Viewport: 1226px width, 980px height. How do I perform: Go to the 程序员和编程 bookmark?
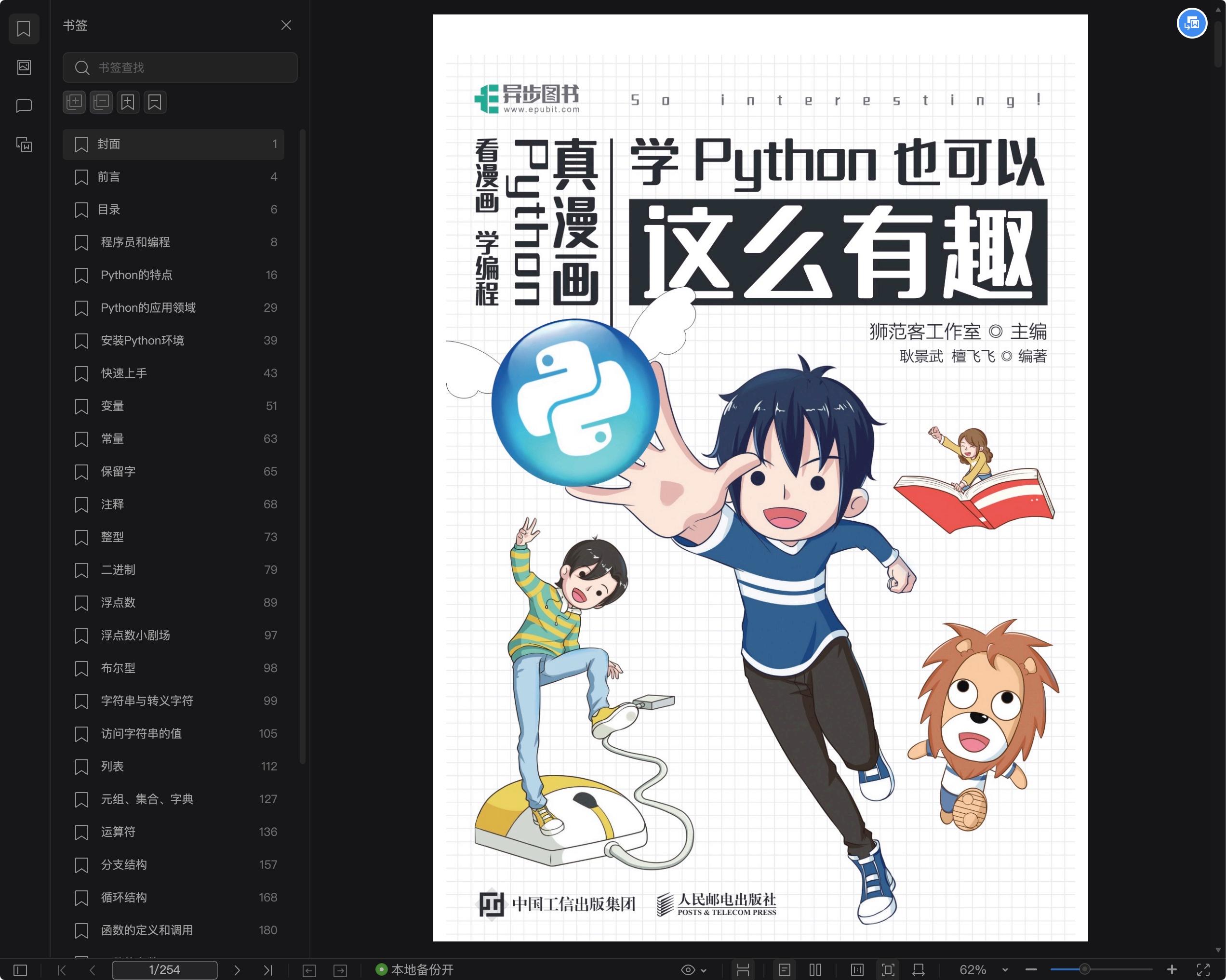(173, 242)
